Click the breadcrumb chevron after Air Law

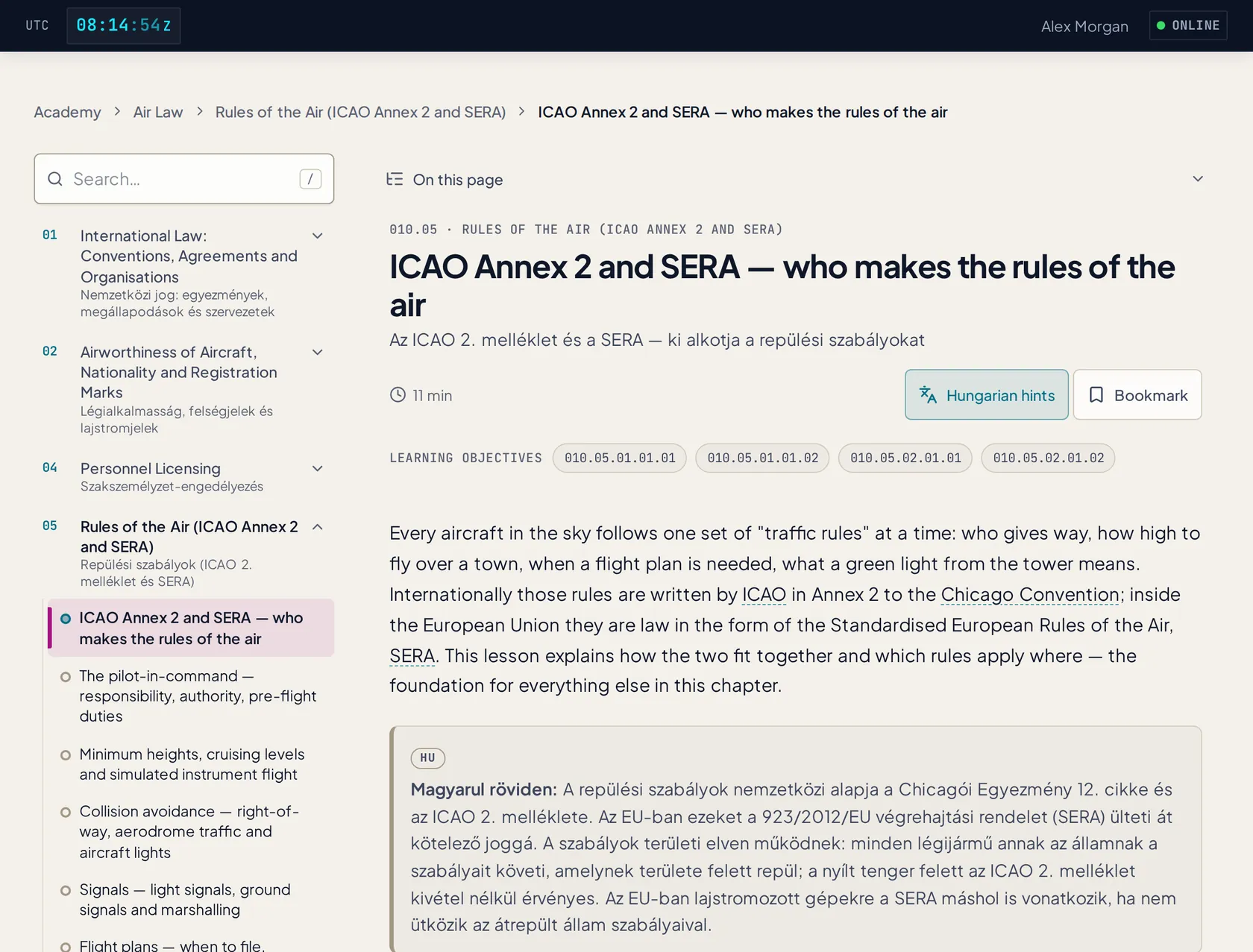point(199,112)
